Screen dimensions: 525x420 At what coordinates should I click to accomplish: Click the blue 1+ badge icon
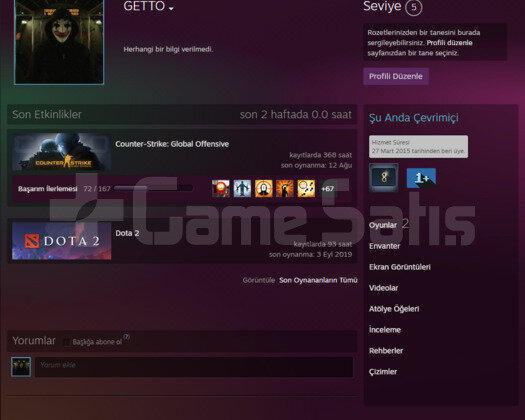click(x=421, y=178)
